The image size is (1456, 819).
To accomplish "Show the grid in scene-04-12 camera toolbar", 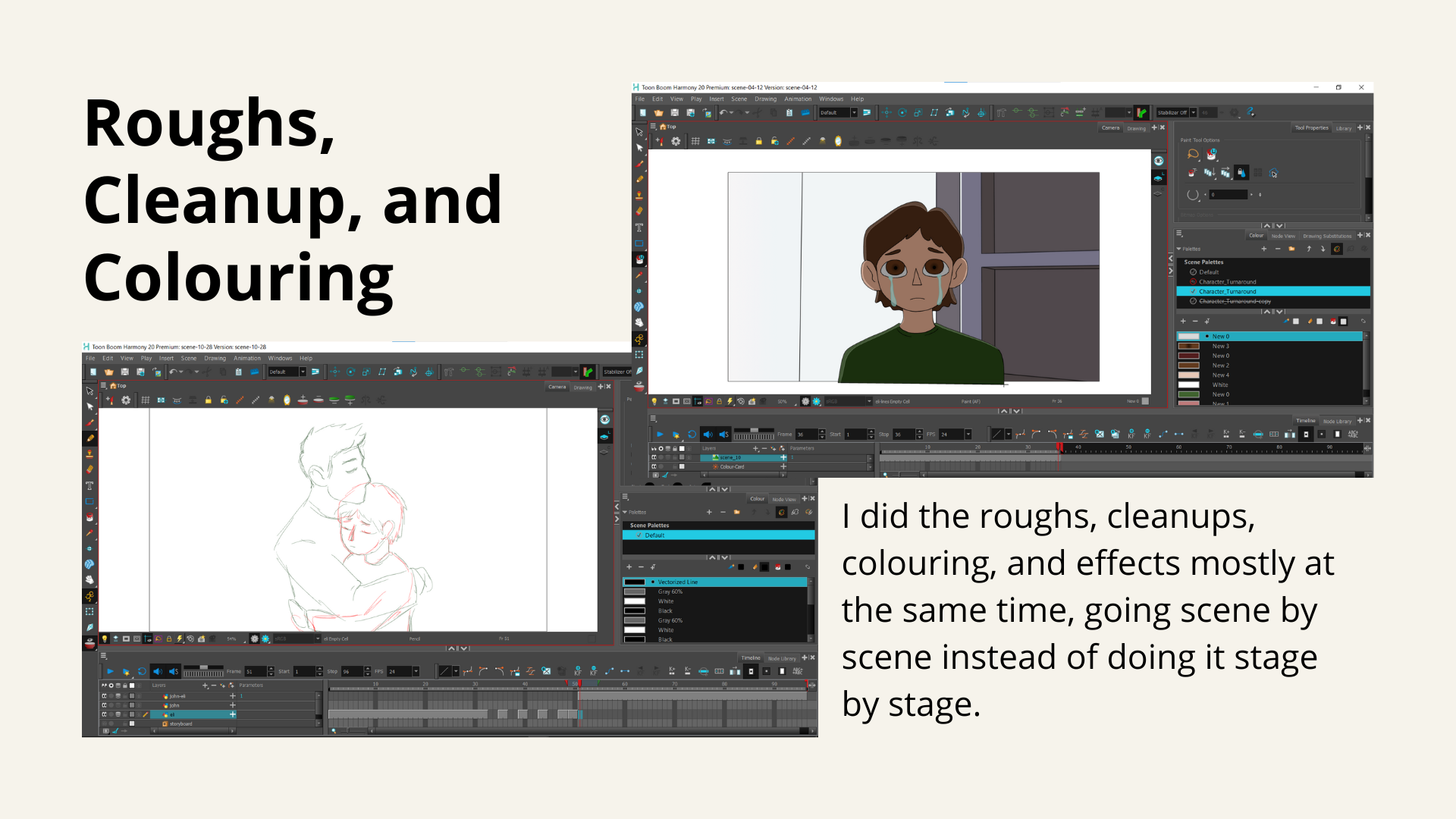I will [695, 141].
